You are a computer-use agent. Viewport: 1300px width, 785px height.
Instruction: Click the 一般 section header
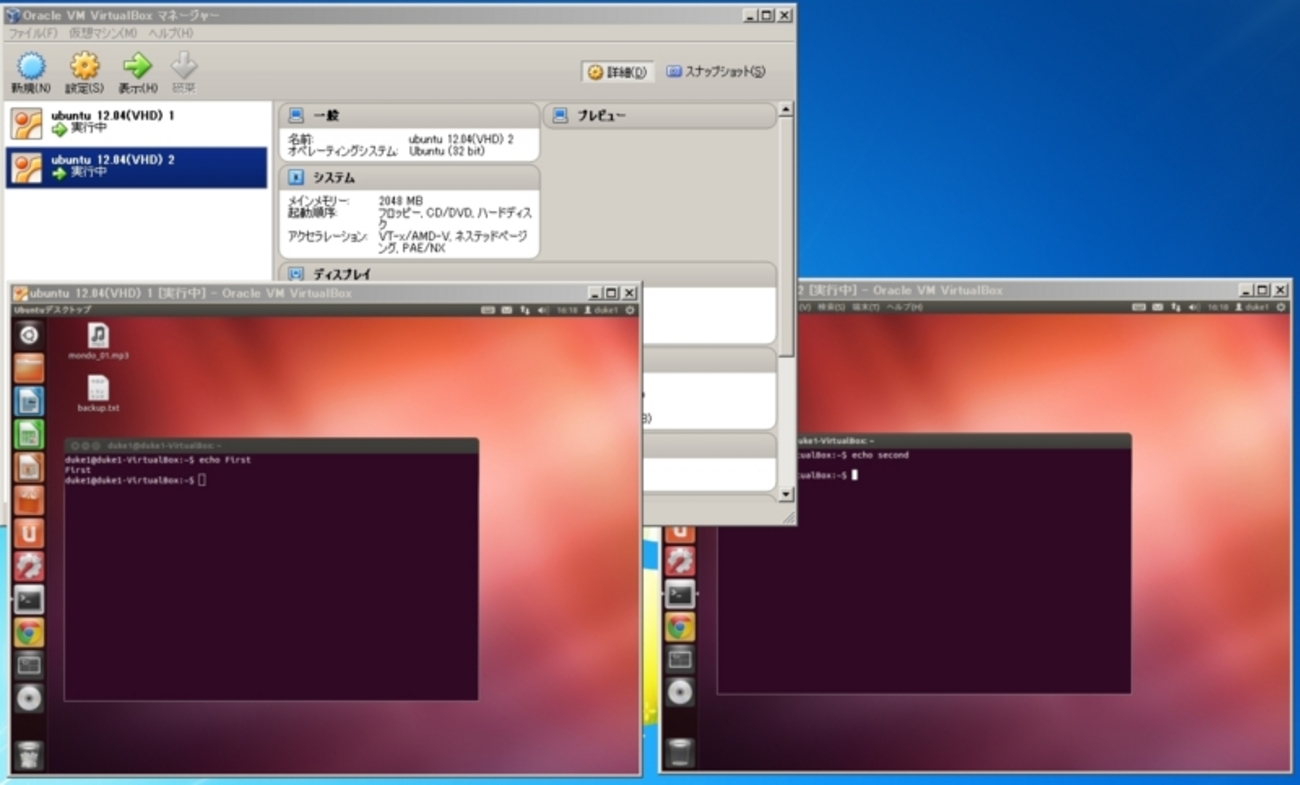tap(409, 116)
